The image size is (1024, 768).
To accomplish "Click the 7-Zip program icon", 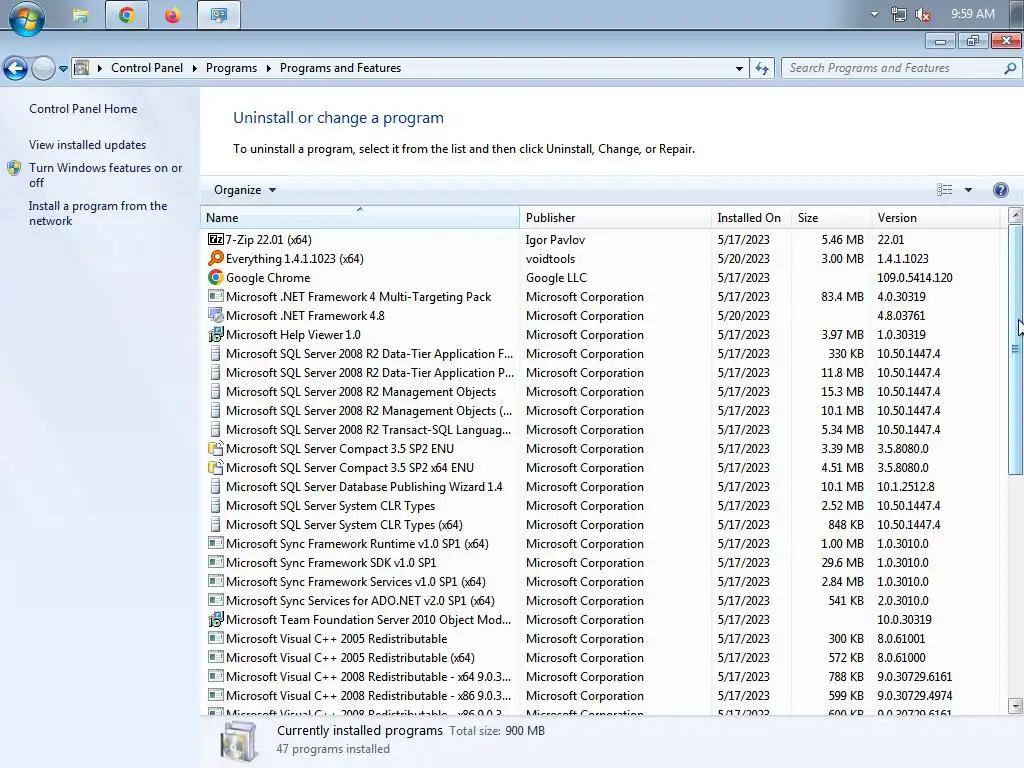I will pyautogui.click(x=216, y=240).
